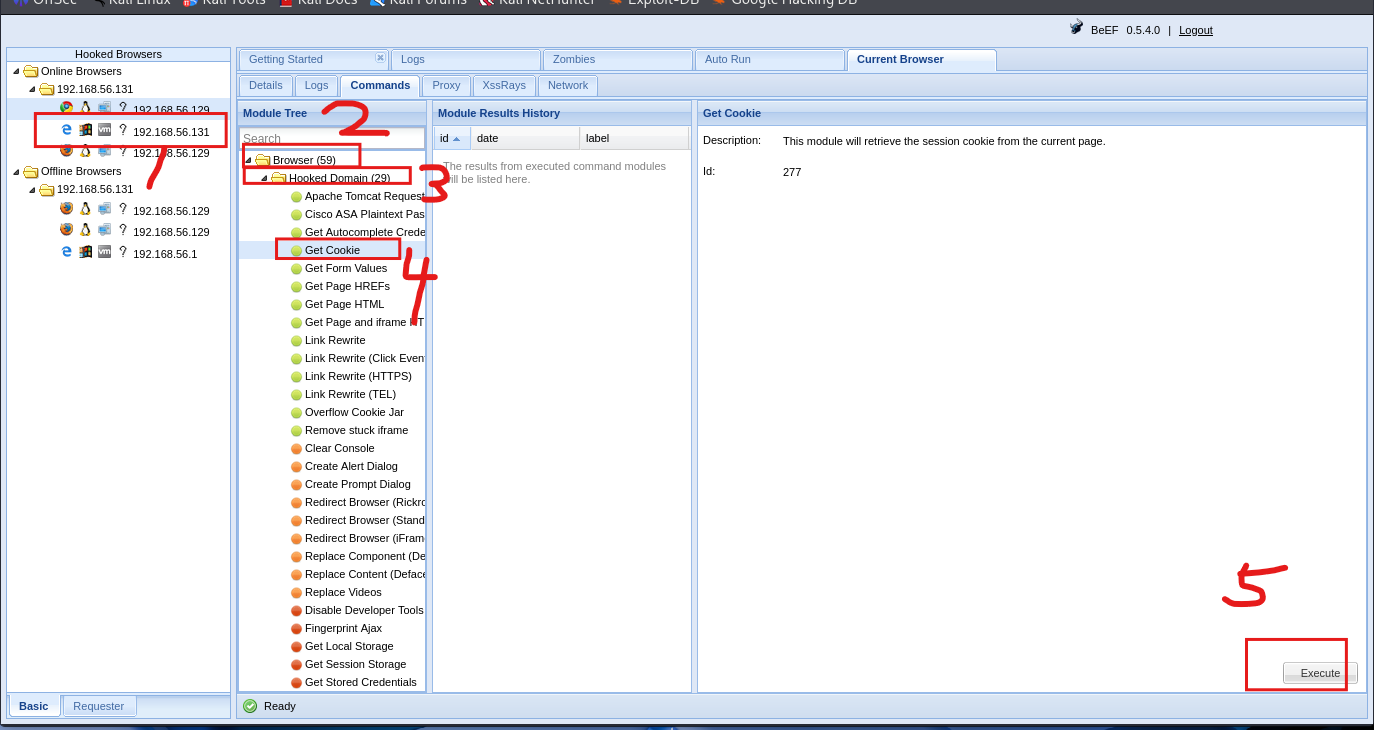
Task: Click green status dot beside Get Cookie
Action: coord(296,250)
